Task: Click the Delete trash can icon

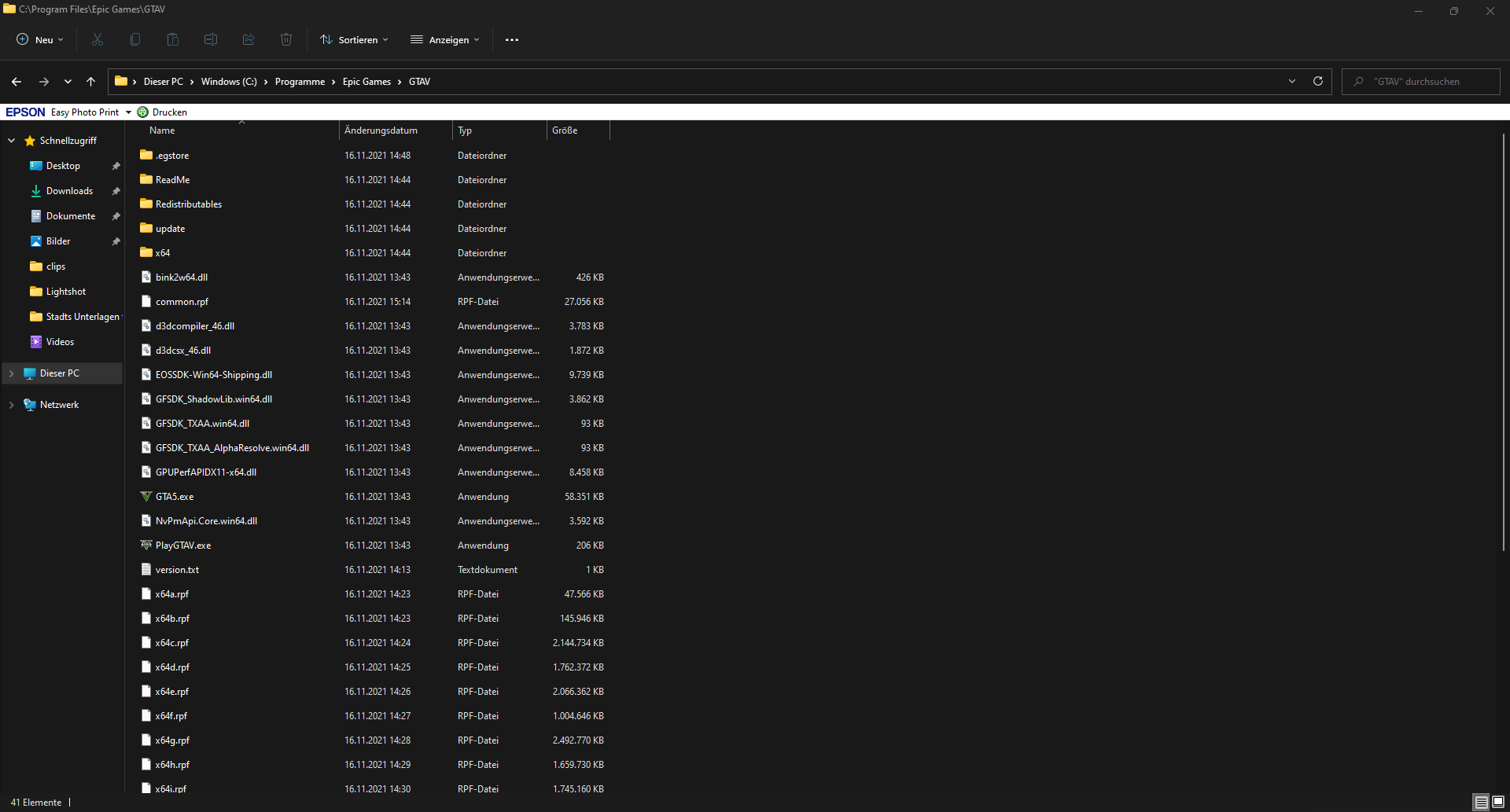Action: pyautogui.click(x=286, y=39)
